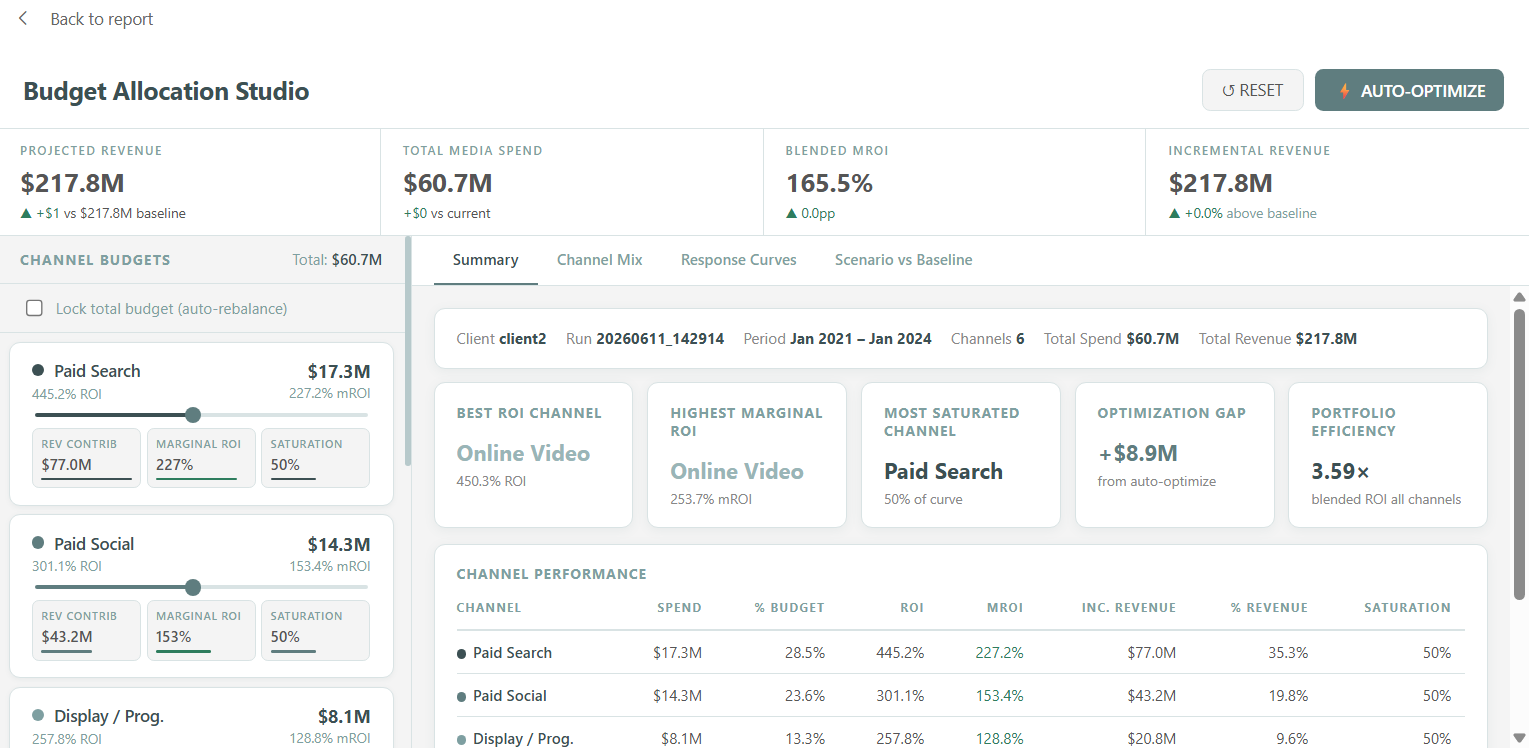Click the Budget Allocation Studio title
Image resolution: width=1532 pixels, height=748 pixels.
(166, 91)
